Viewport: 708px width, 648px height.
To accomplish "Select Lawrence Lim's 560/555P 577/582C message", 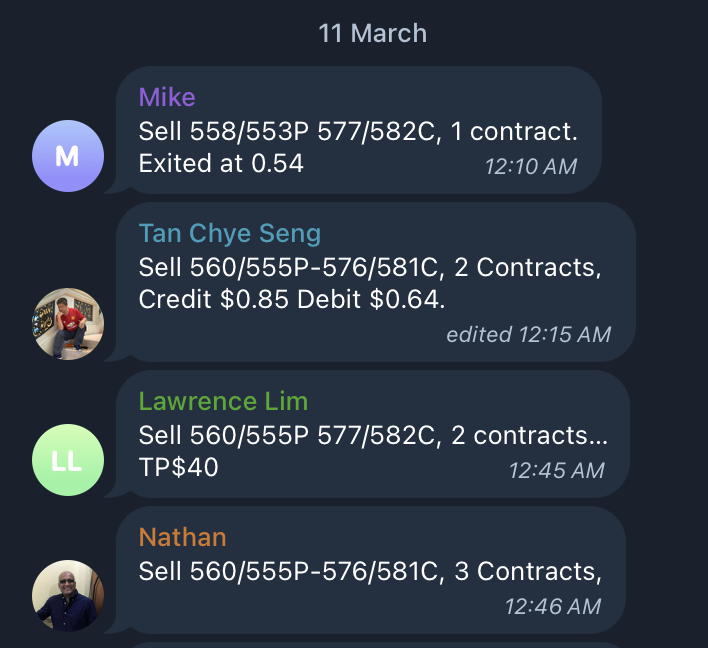I will click(373, 435).
